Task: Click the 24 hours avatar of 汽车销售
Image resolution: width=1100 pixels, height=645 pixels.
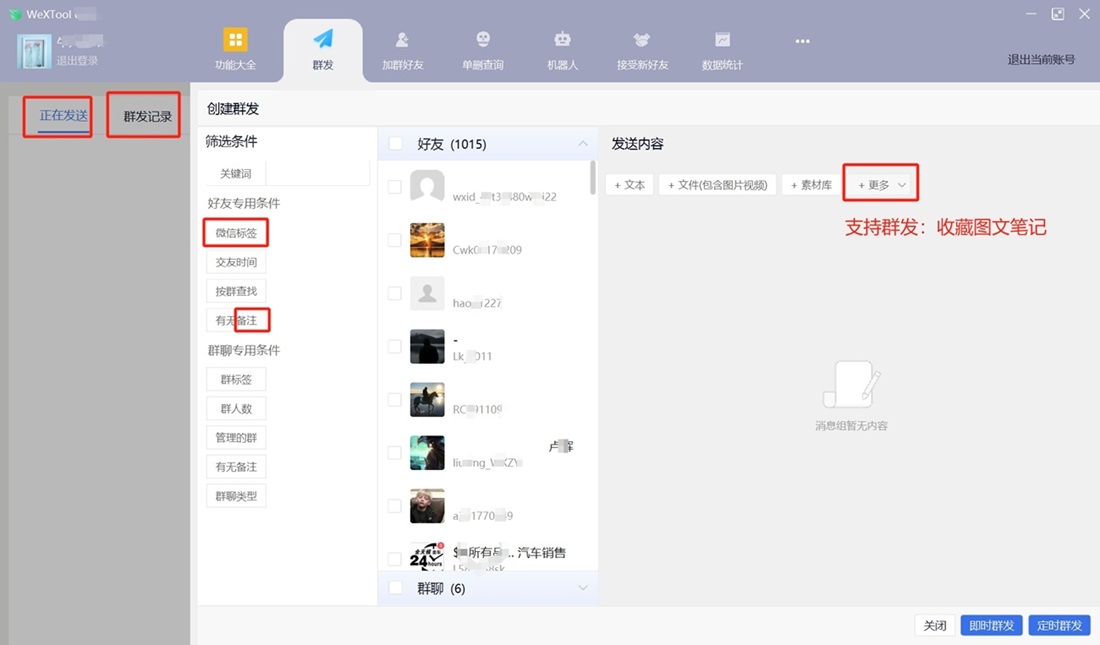Action: 427,555
